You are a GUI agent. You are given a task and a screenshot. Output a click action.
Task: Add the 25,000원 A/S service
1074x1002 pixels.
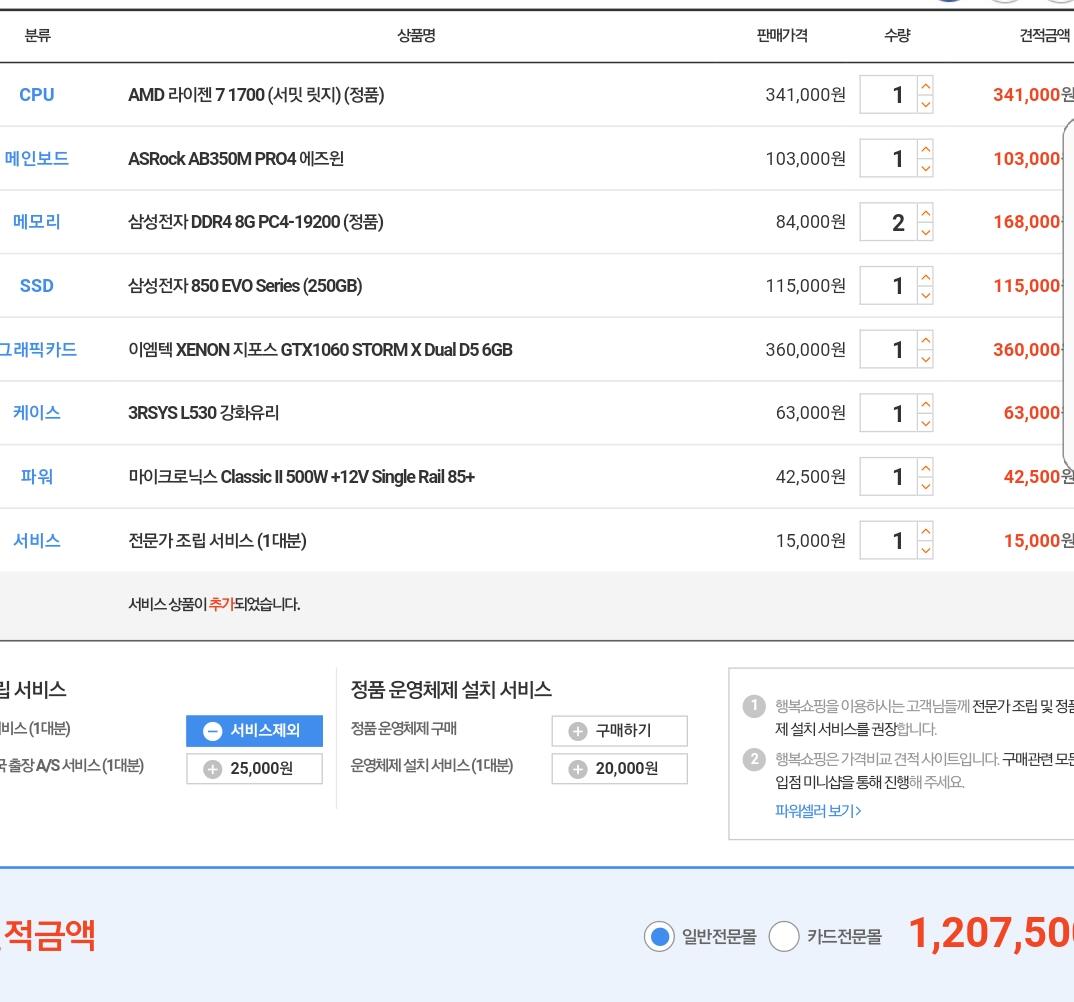[x=254, y=768]
